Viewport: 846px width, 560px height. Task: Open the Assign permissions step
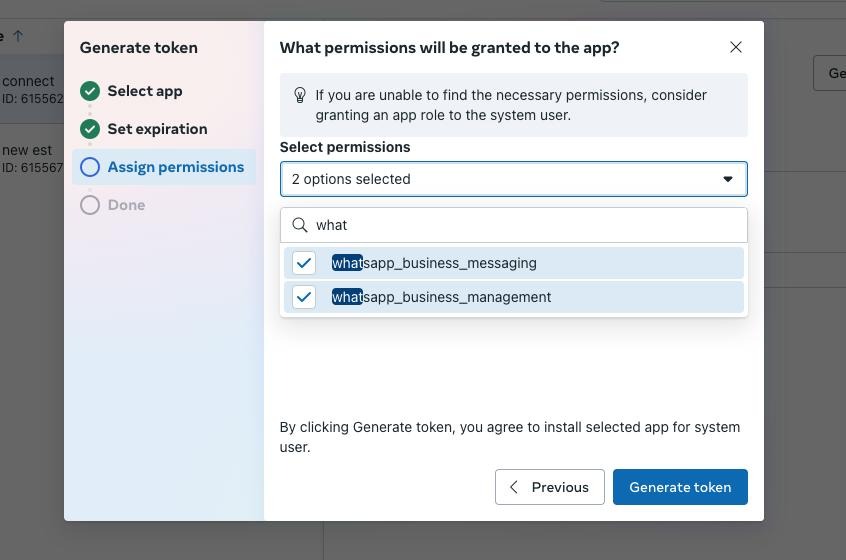pos(176,167)
